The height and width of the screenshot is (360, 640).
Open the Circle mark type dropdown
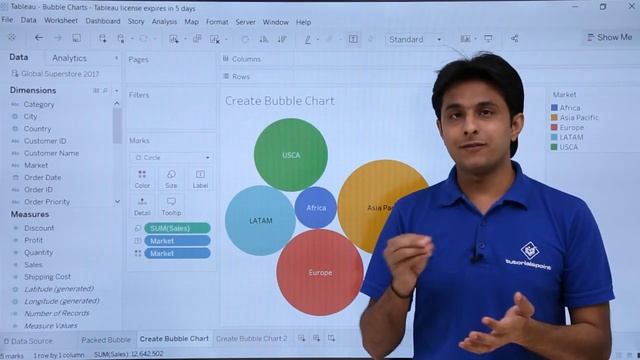171,157
